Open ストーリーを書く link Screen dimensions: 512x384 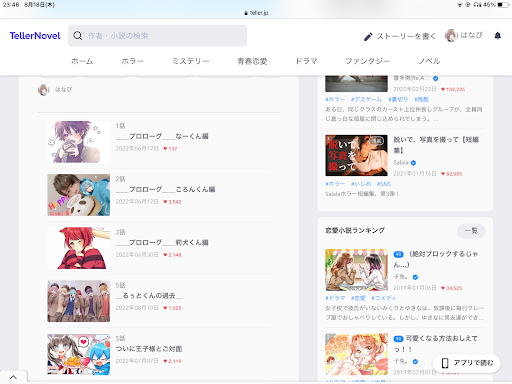point(406,36)
